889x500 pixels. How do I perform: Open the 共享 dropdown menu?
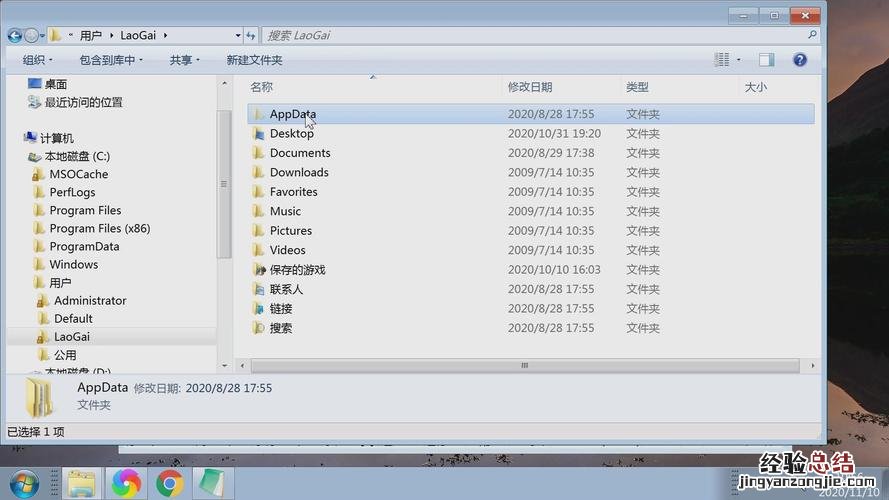tap(185, 60)
